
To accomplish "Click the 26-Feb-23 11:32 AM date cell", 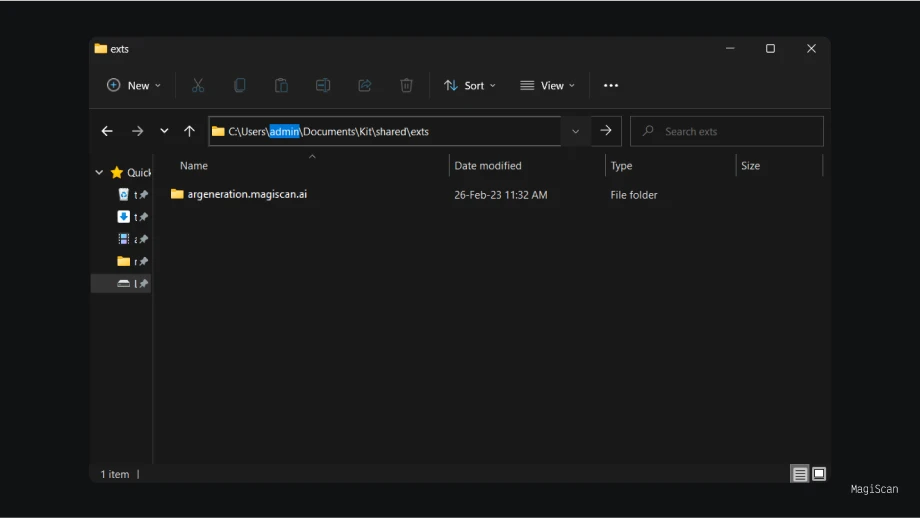I will (x=500, y=195).
